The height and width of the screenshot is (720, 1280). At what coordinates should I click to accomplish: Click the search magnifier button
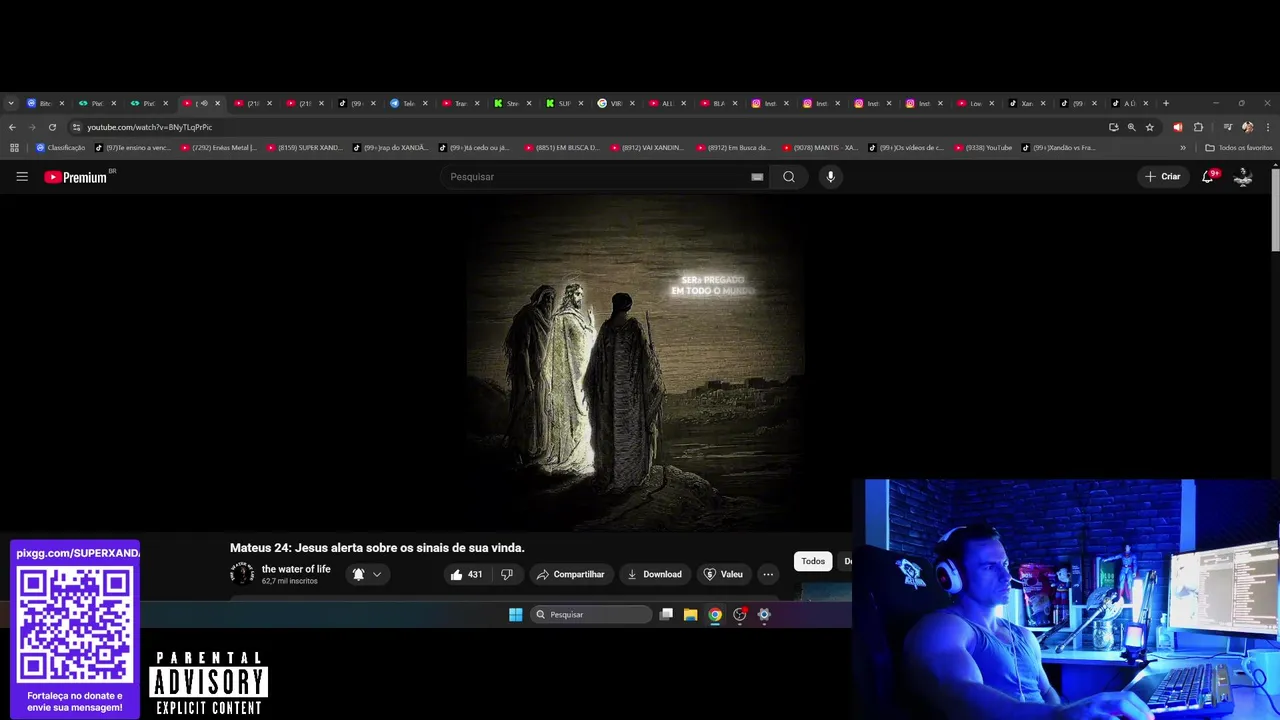(789, 177)
